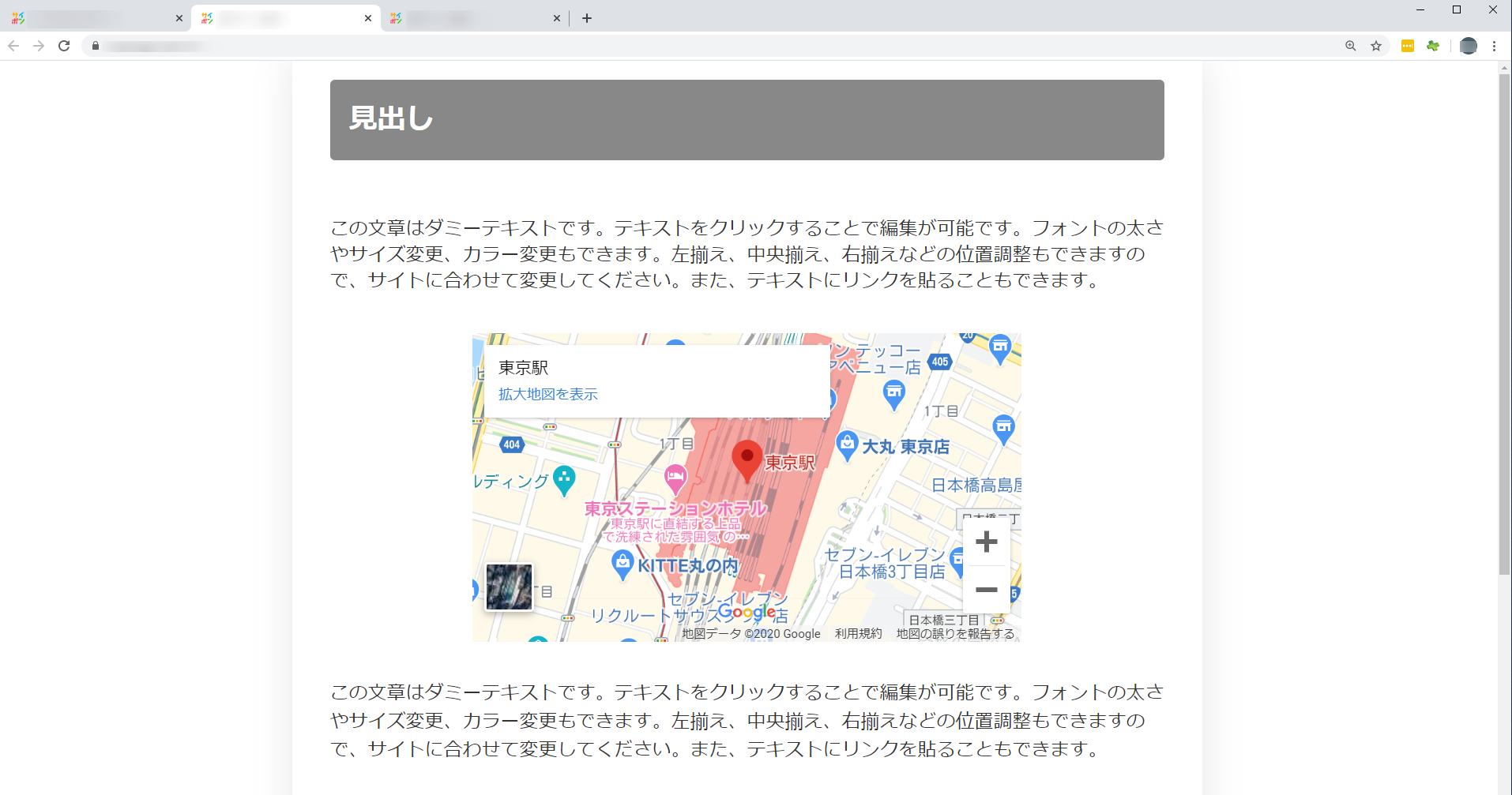Reload the current page
The image size is (1512, 795).
64,46
